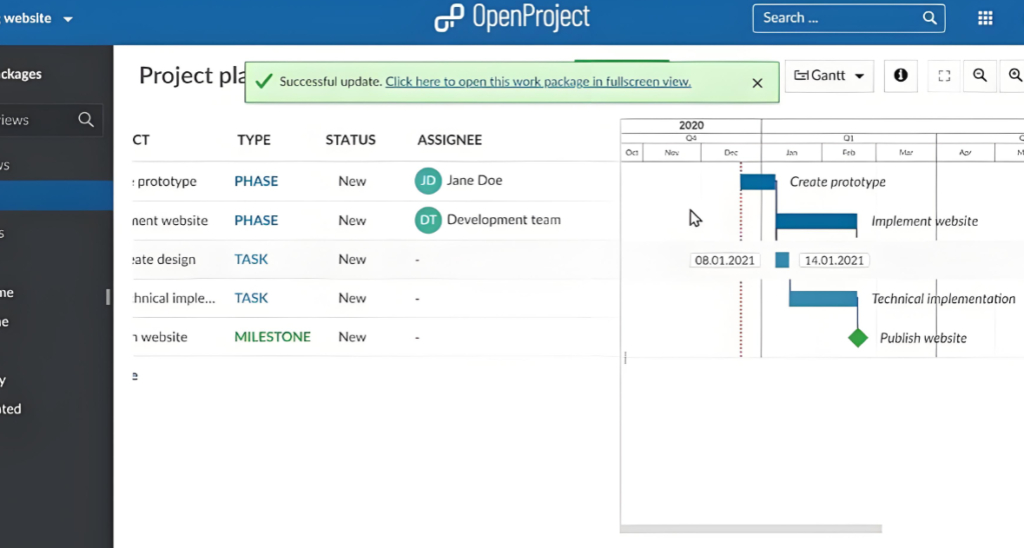The width and height of the screenshot is (1024, 548).
Task: Click the sidebar views search icon
Action: pyautogui.click(x=86, y=120)
